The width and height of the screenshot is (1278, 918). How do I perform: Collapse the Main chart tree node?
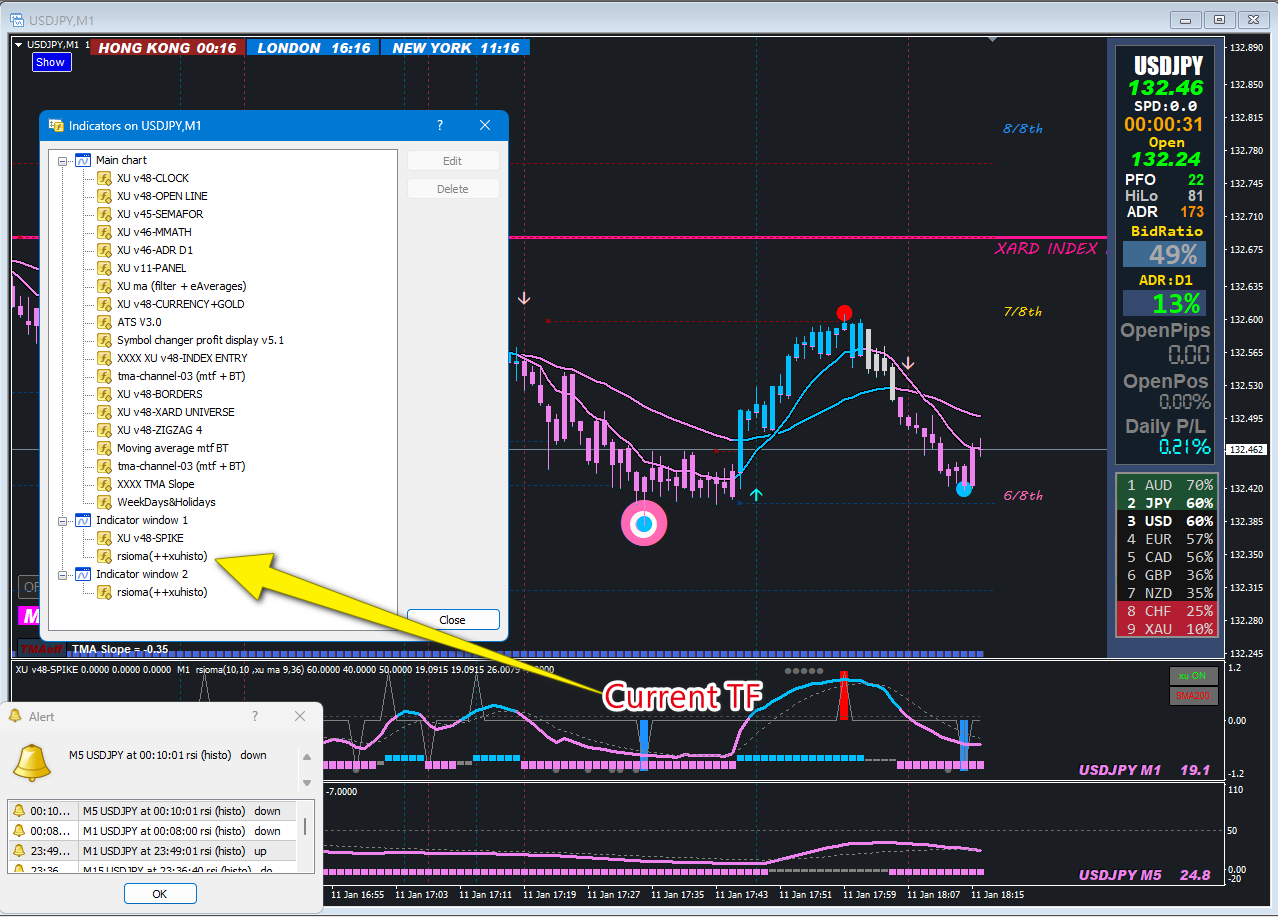click(x=63, y=160)
